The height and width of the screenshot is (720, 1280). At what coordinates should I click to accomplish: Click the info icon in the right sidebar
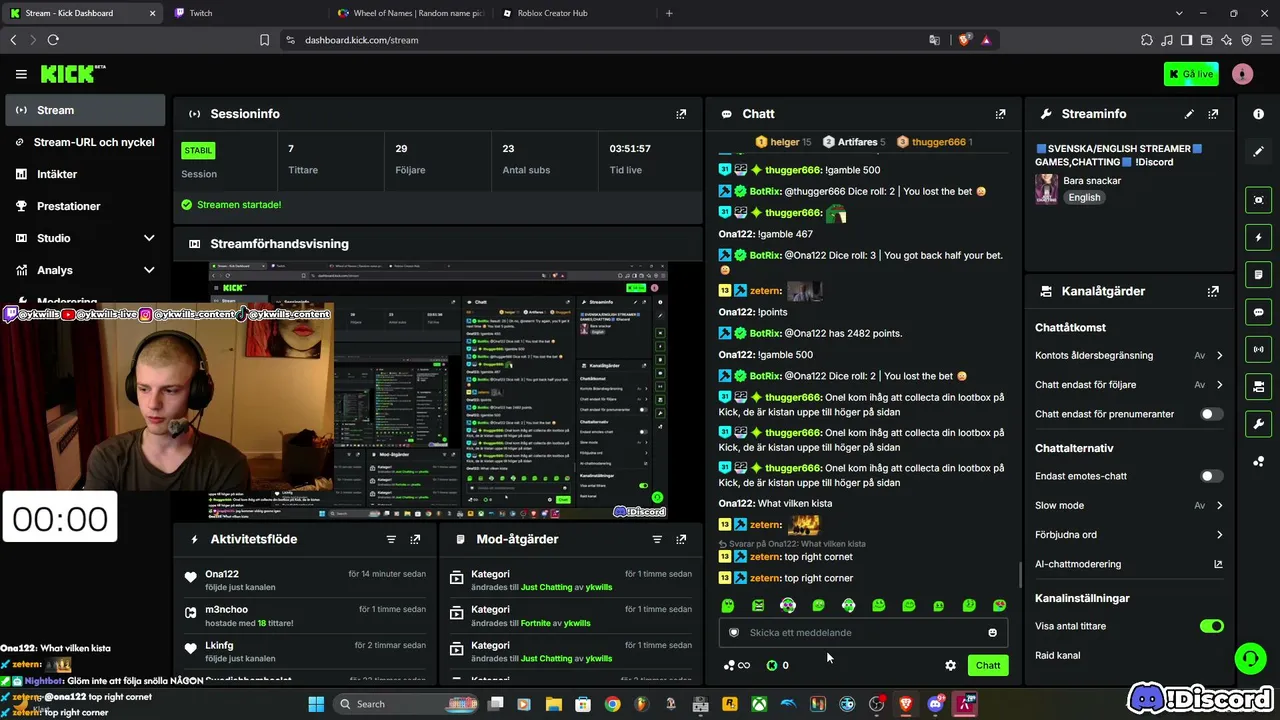(x=1258, y=114)
